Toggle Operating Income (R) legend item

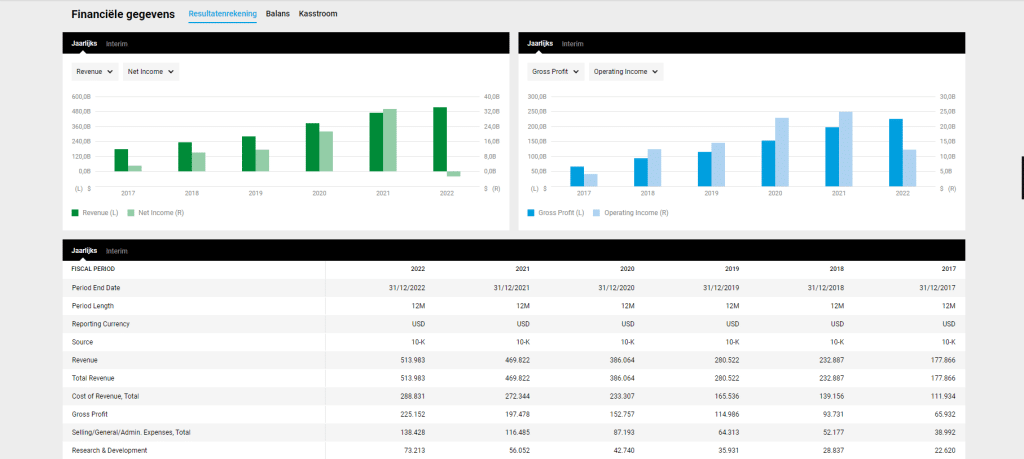(631, 213)
